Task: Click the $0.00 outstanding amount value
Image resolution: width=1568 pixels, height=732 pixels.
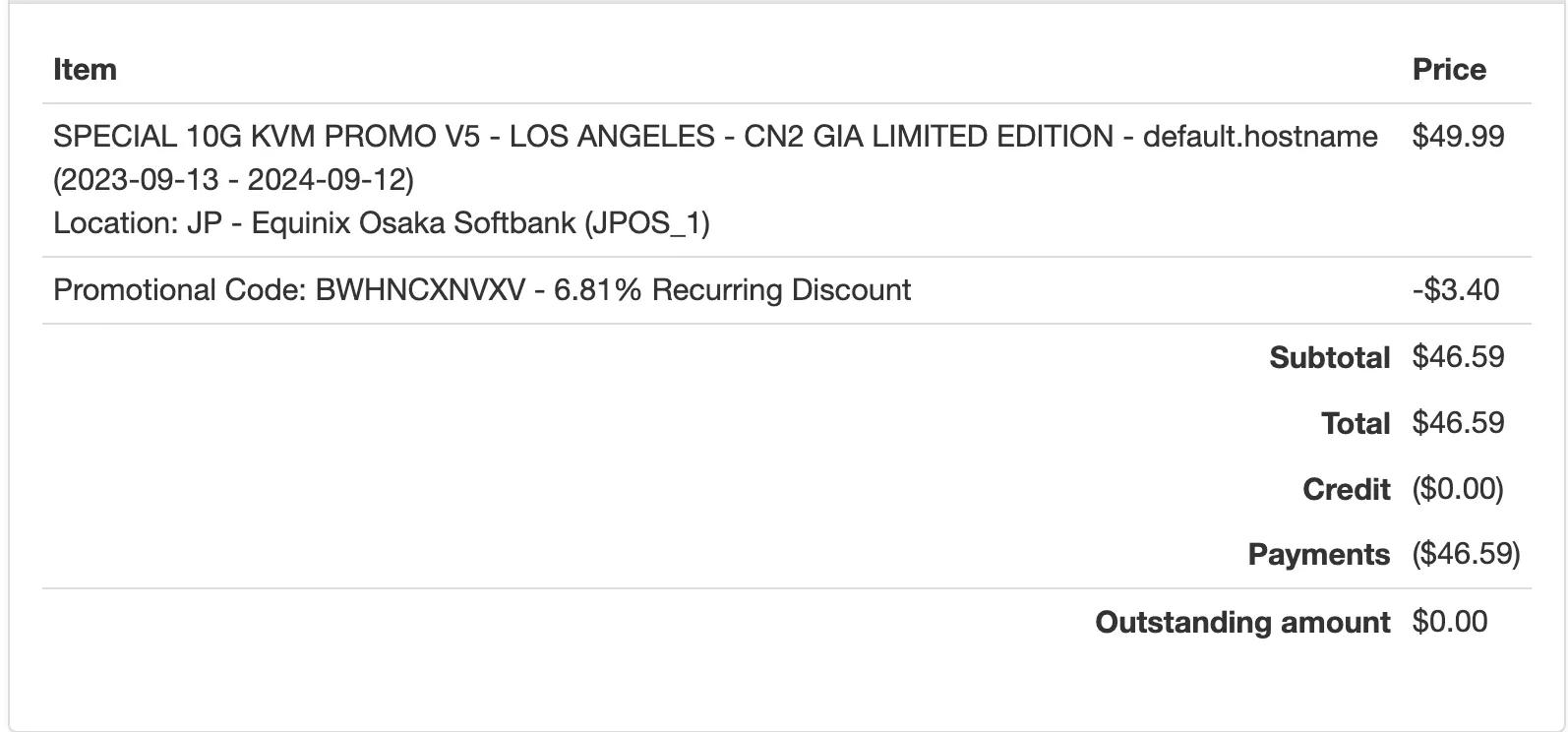Action: coord(1449,622)
